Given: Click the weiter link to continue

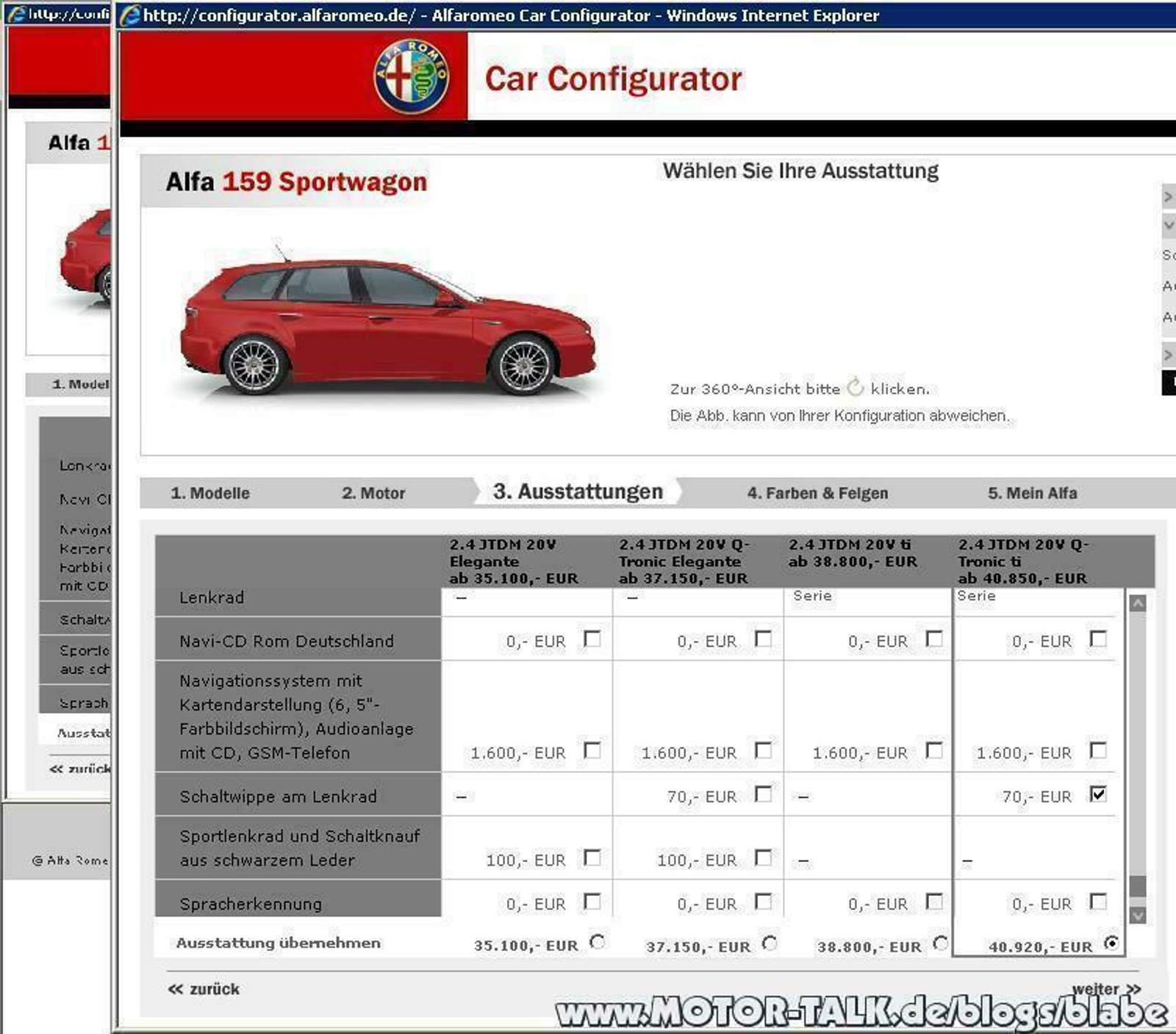Looking at the screenshot, I should tap(1106, 989).
